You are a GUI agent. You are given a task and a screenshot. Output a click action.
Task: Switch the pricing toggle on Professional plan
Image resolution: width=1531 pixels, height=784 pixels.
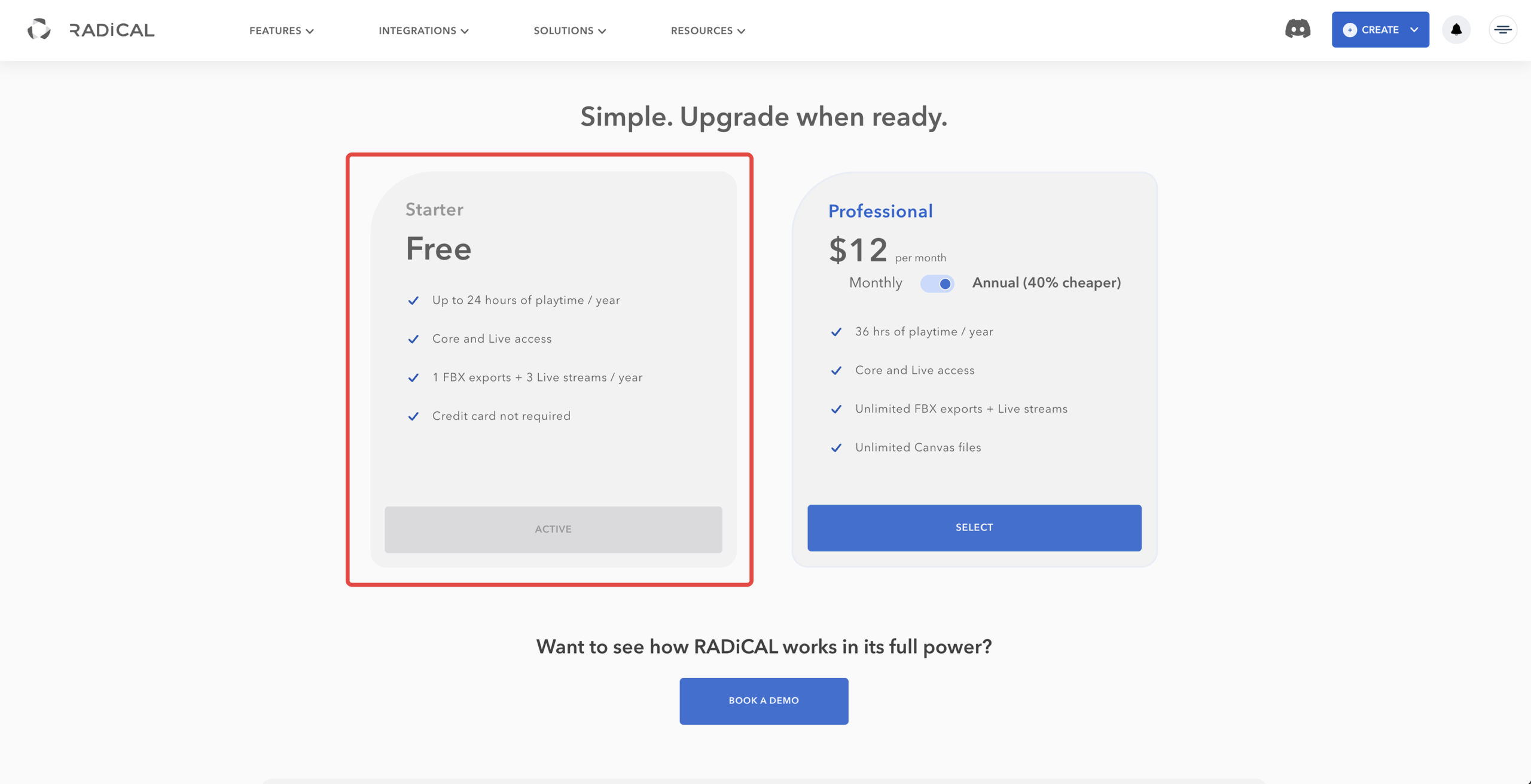click(x=937, y=283)
